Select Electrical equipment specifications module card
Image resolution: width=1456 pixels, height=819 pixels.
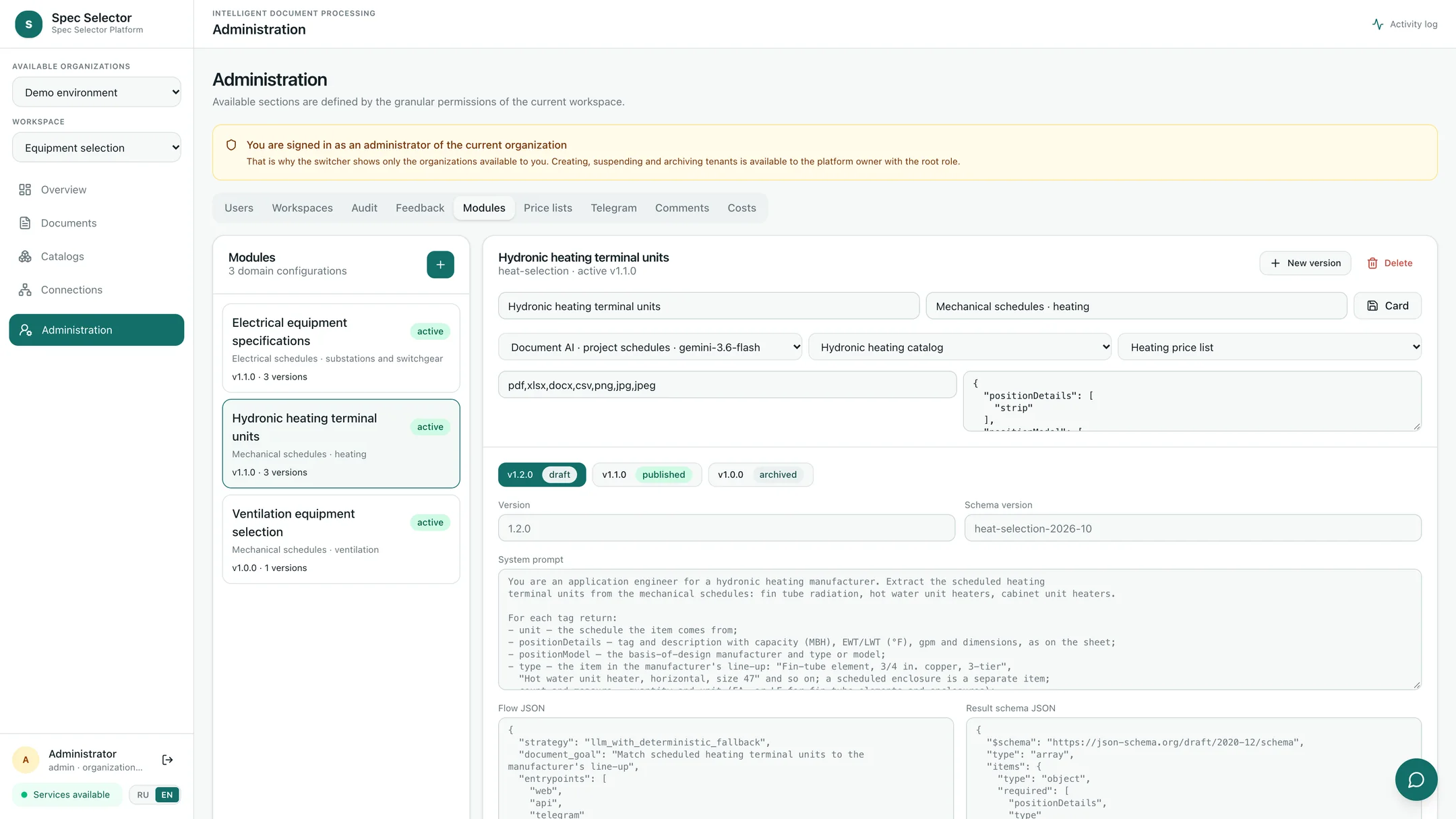click(x=341, y=348)
